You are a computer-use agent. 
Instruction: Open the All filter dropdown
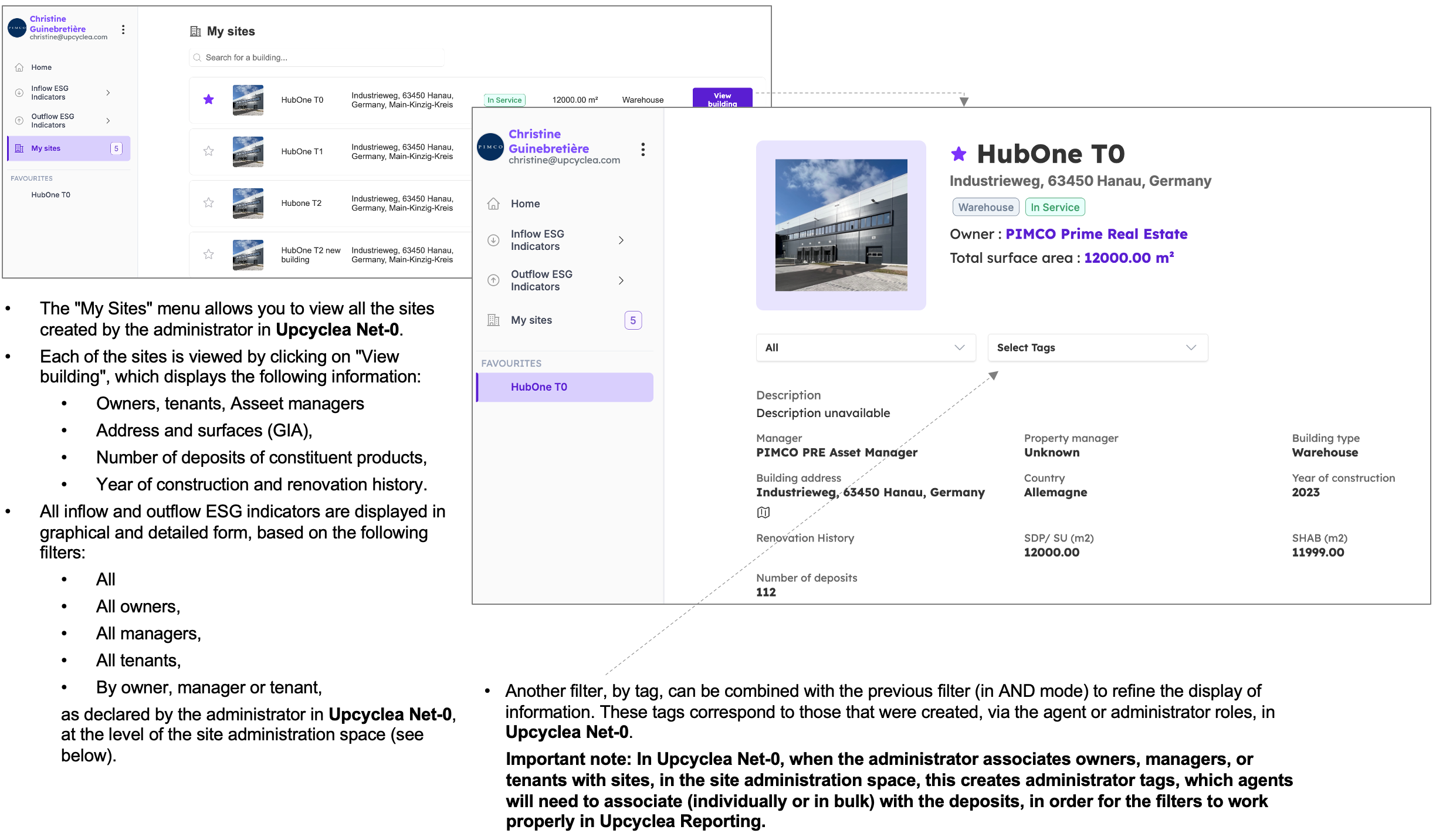coord(866,348)
